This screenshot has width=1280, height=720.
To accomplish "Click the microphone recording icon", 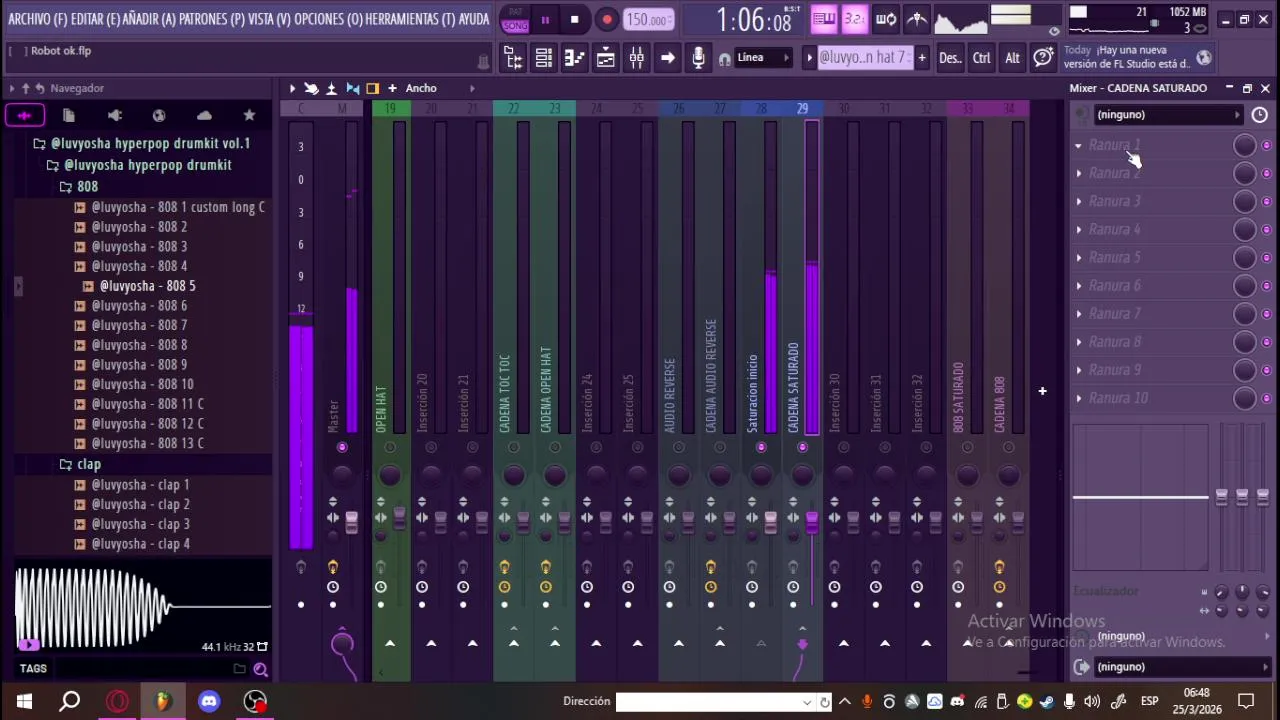I will [x=699, y=58].
